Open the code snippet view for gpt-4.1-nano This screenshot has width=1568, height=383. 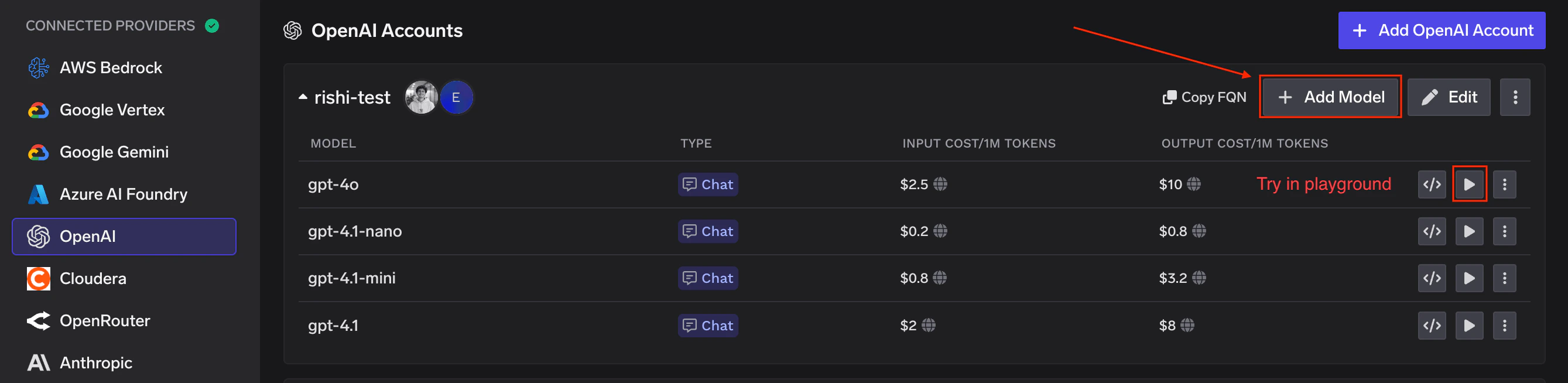pyautogui.click(x=1432, y=231)
